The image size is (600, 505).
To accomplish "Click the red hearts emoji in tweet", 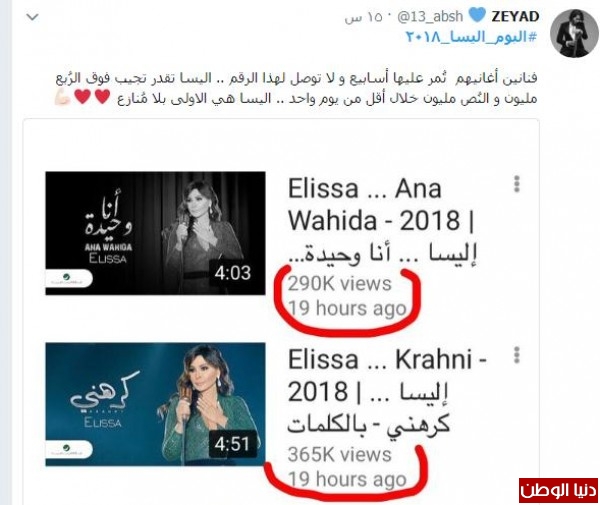I will pyautogui.click(x=92, y=96).
